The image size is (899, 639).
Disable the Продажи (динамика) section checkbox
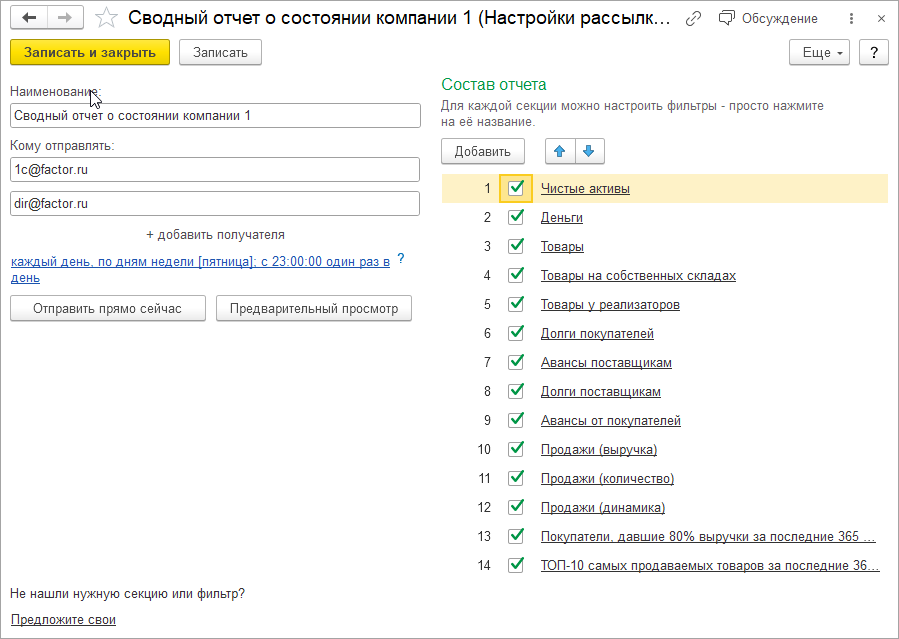pos(516,507)
